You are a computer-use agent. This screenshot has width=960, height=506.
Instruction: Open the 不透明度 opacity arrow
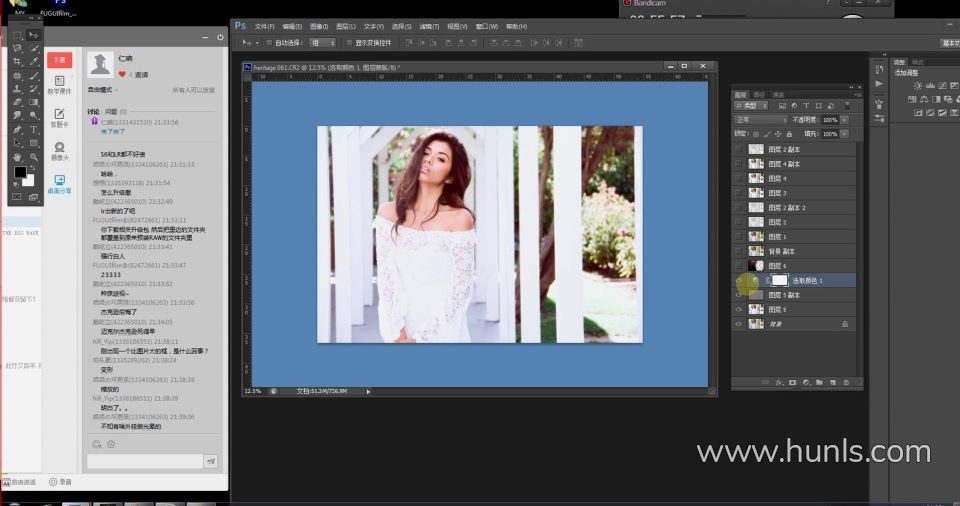coord(845,120)
